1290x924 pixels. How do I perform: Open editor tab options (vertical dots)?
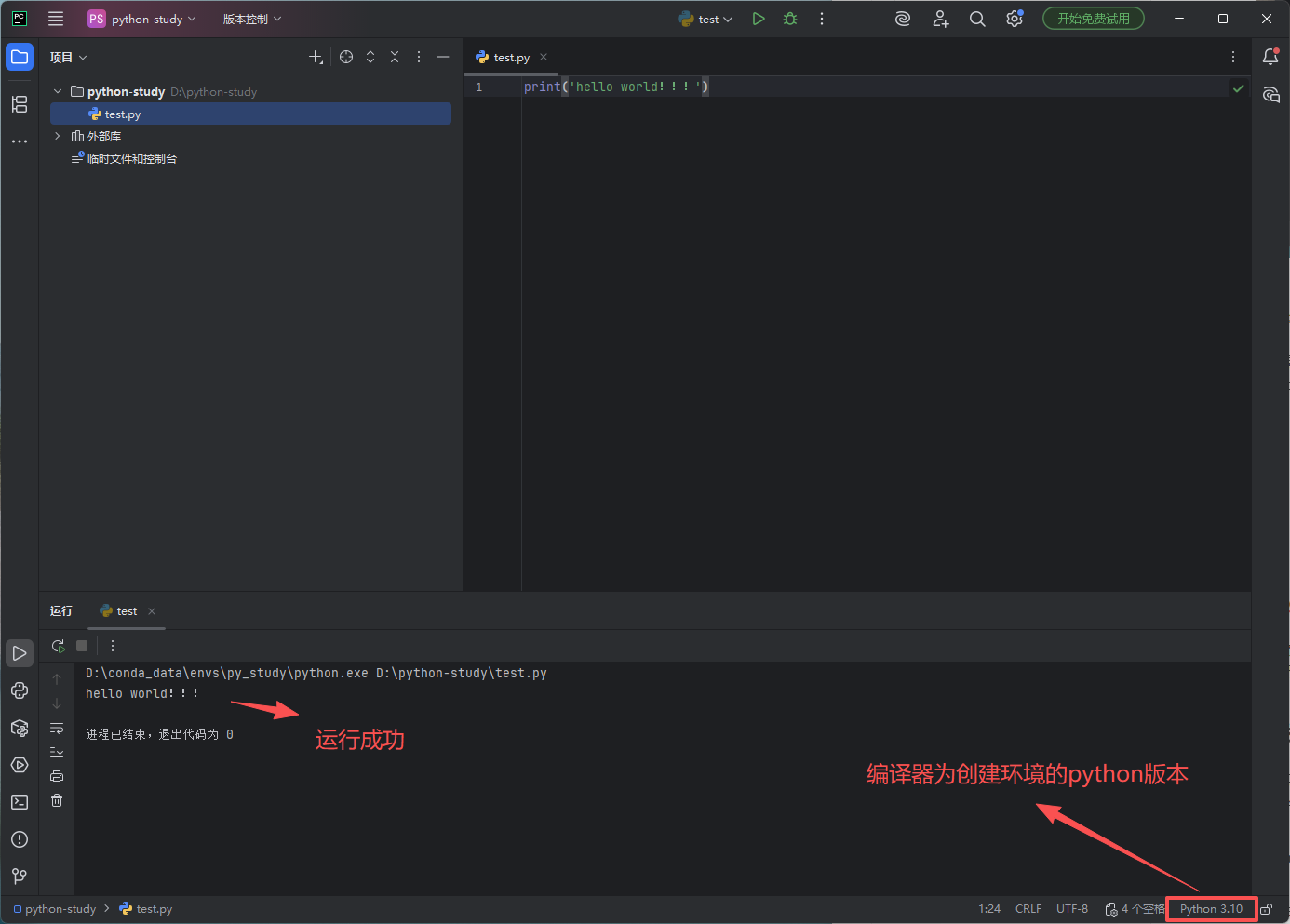click(x=1233, y=57)
